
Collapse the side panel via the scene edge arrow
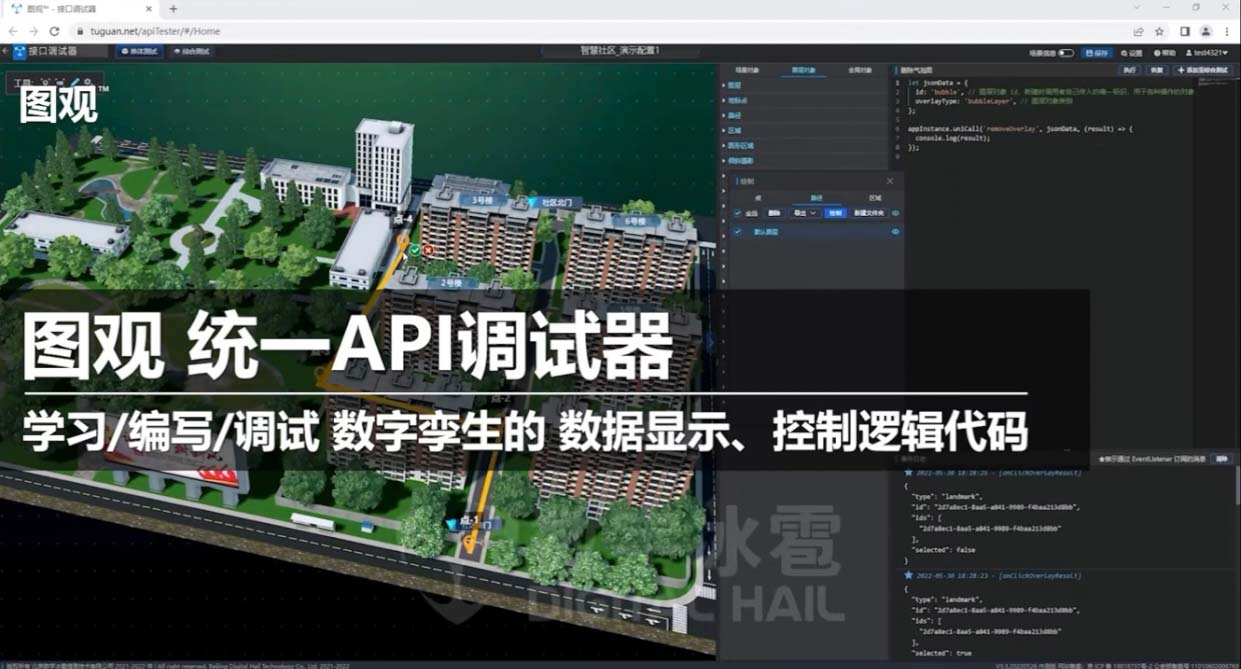[711, 341]
